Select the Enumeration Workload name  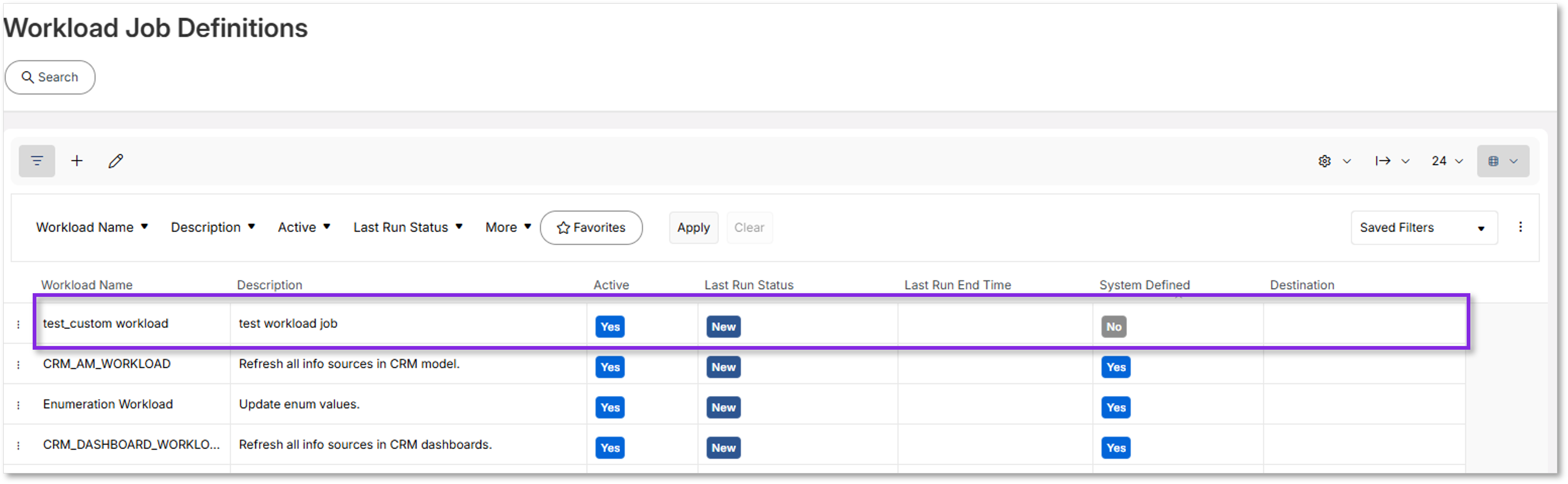click(108, 404)
